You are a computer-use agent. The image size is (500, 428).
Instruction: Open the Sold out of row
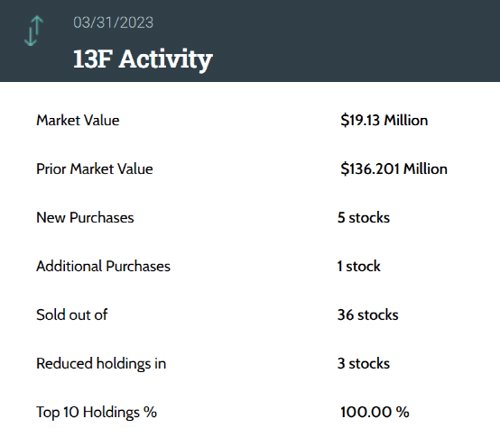tap(250, 315)
